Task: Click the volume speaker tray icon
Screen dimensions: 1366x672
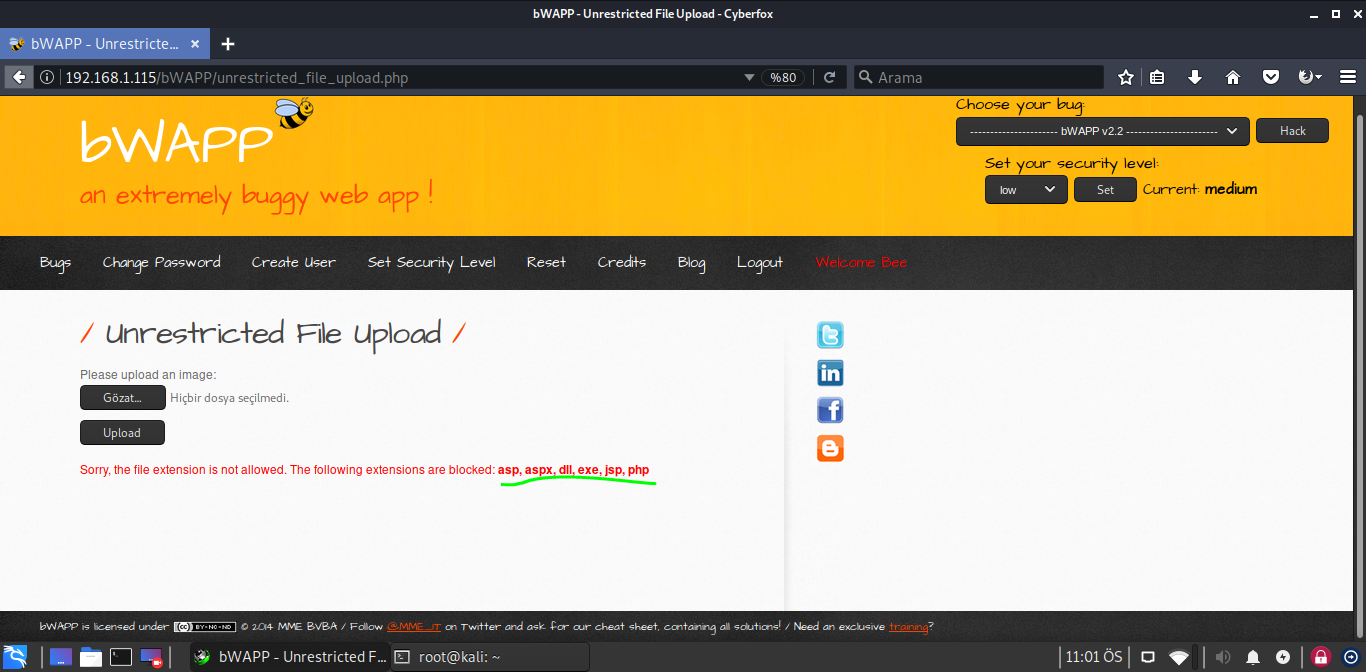Action: point(1222,657)
